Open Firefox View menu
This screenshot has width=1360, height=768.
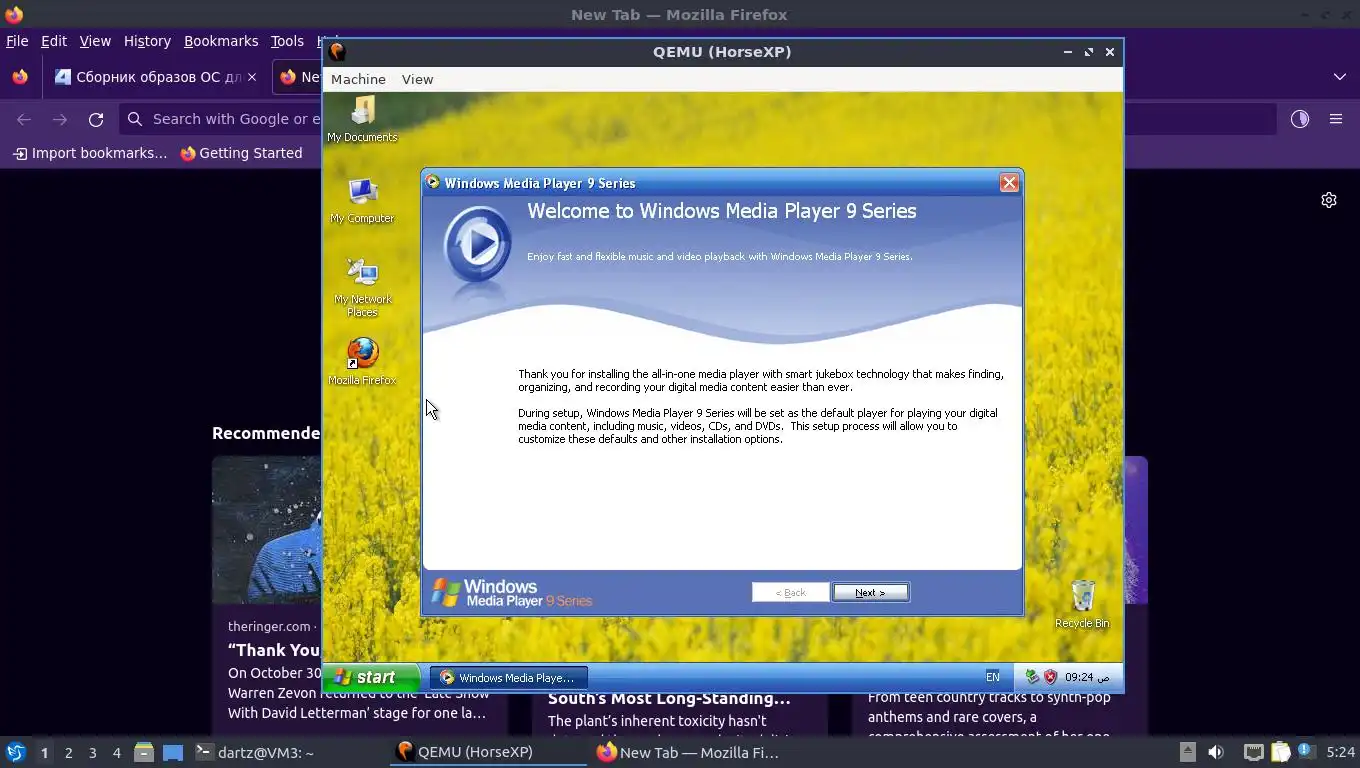pyautogui.click(x=95, y=41)
